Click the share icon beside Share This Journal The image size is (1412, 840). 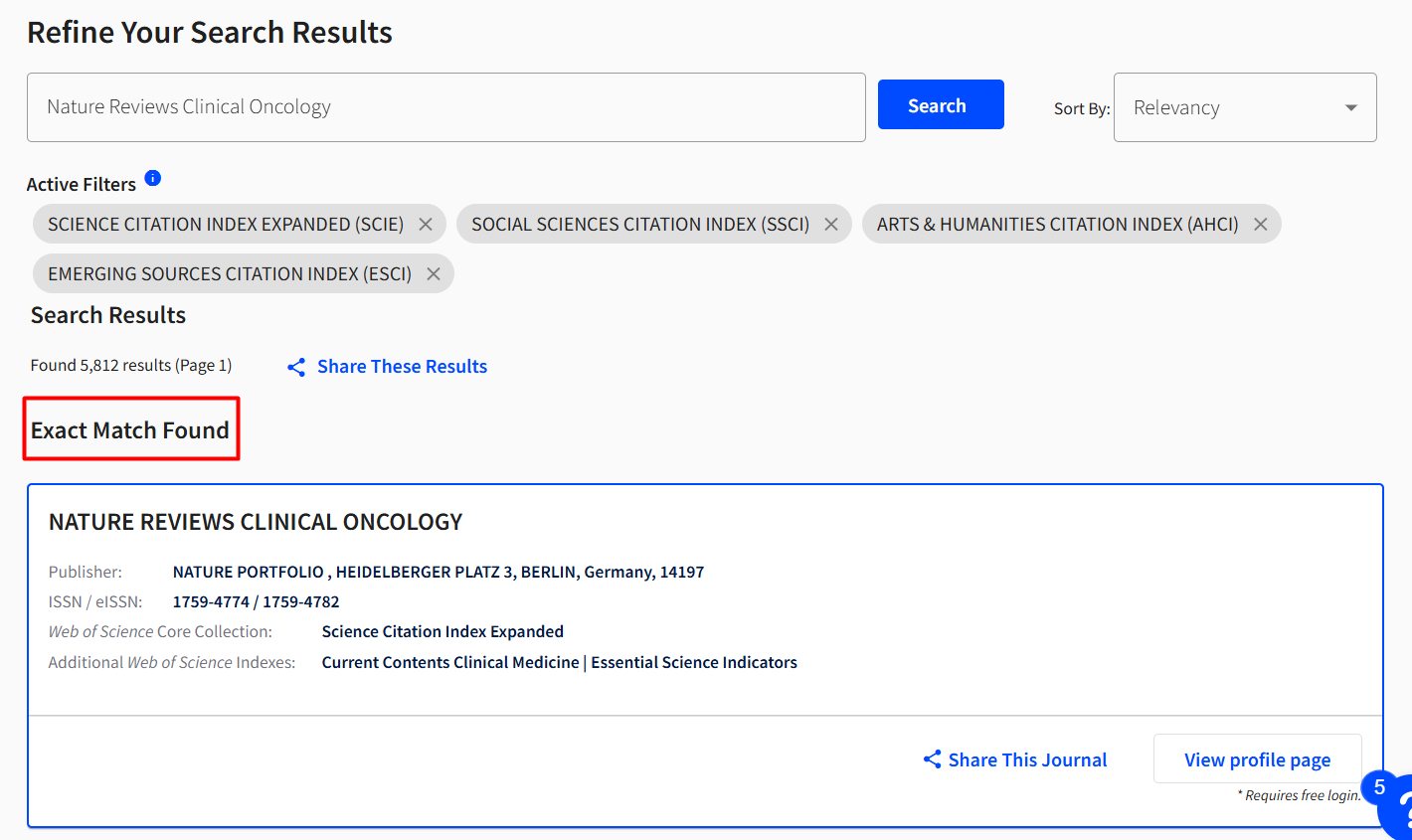931,758
